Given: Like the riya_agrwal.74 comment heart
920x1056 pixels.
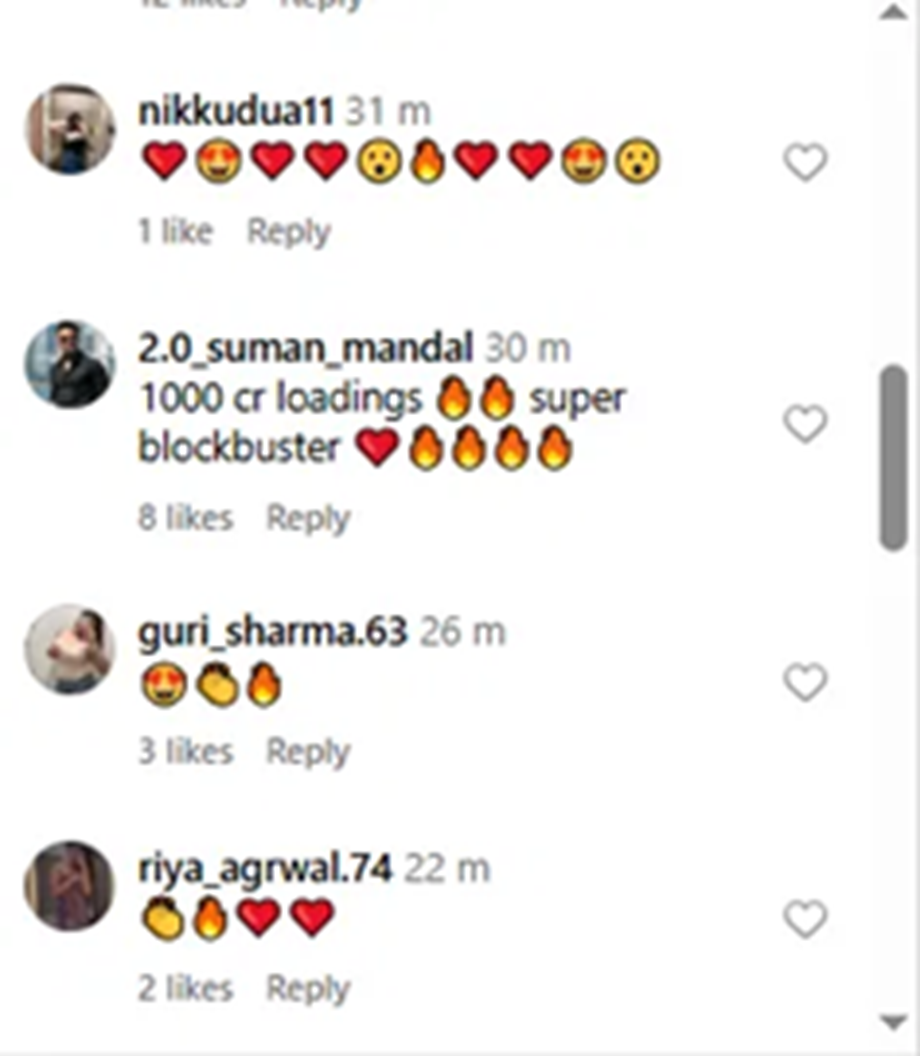Looking at the screenshot, I should 805,920.
